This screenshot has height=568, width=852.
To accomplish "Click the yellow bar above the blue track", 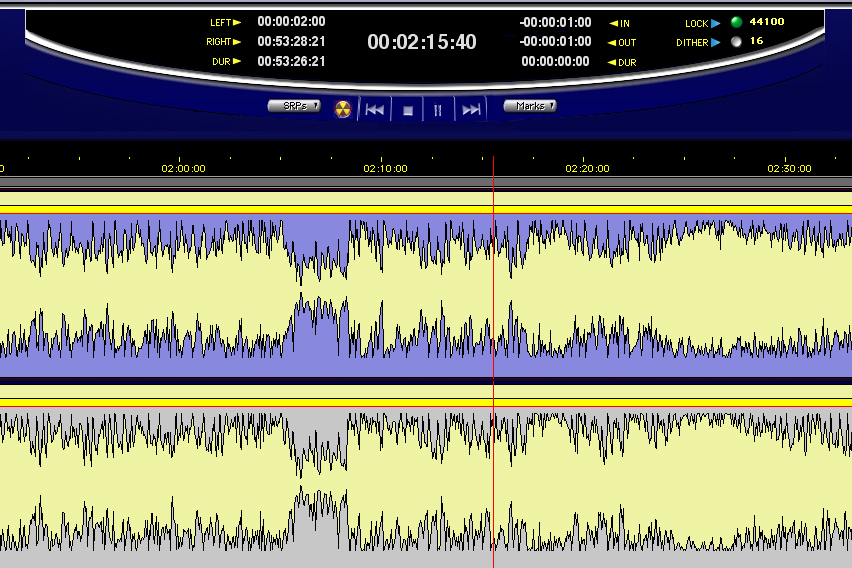I will pos(426,210).
